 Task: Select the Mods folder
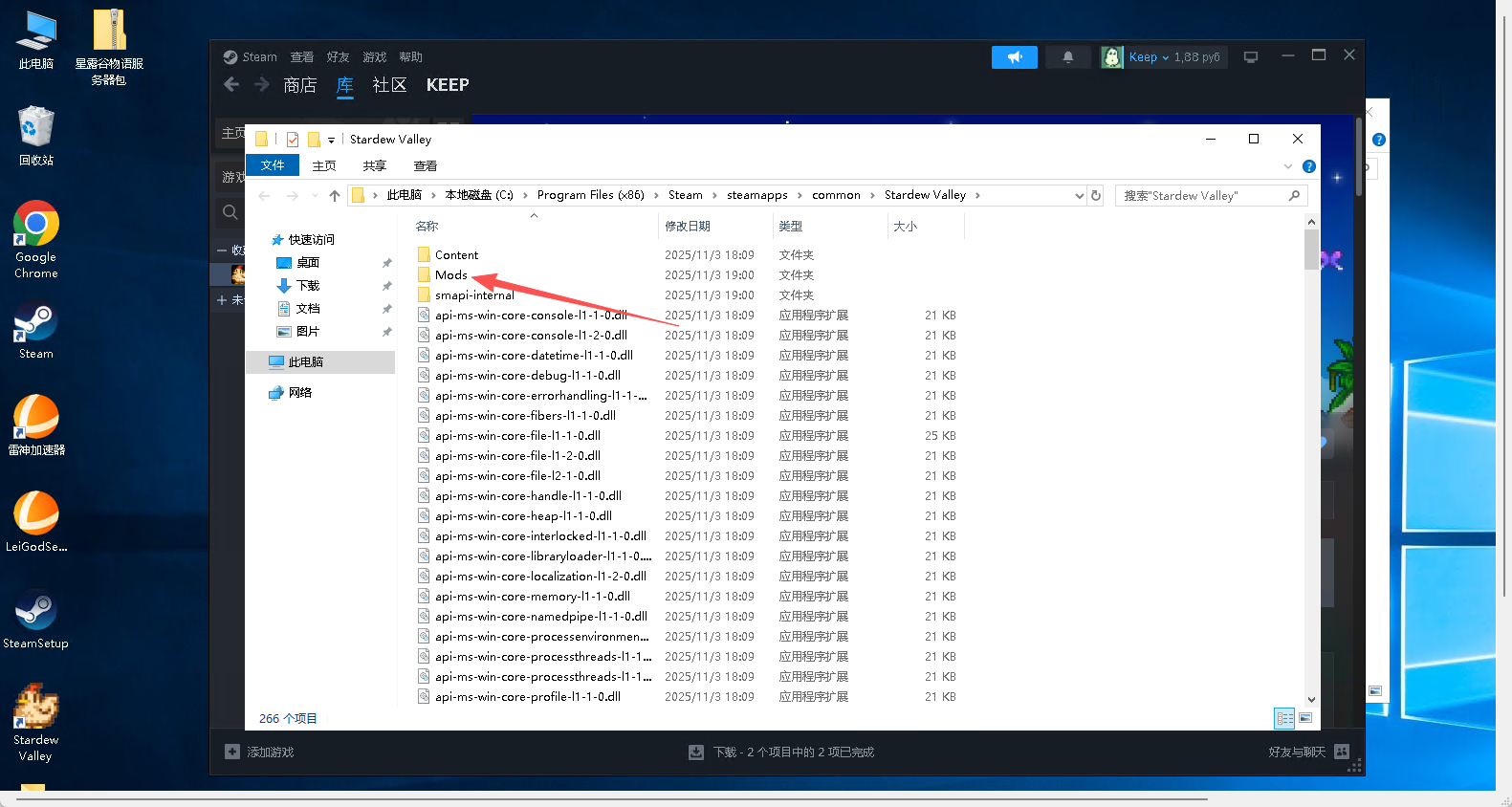click(450, 275)
